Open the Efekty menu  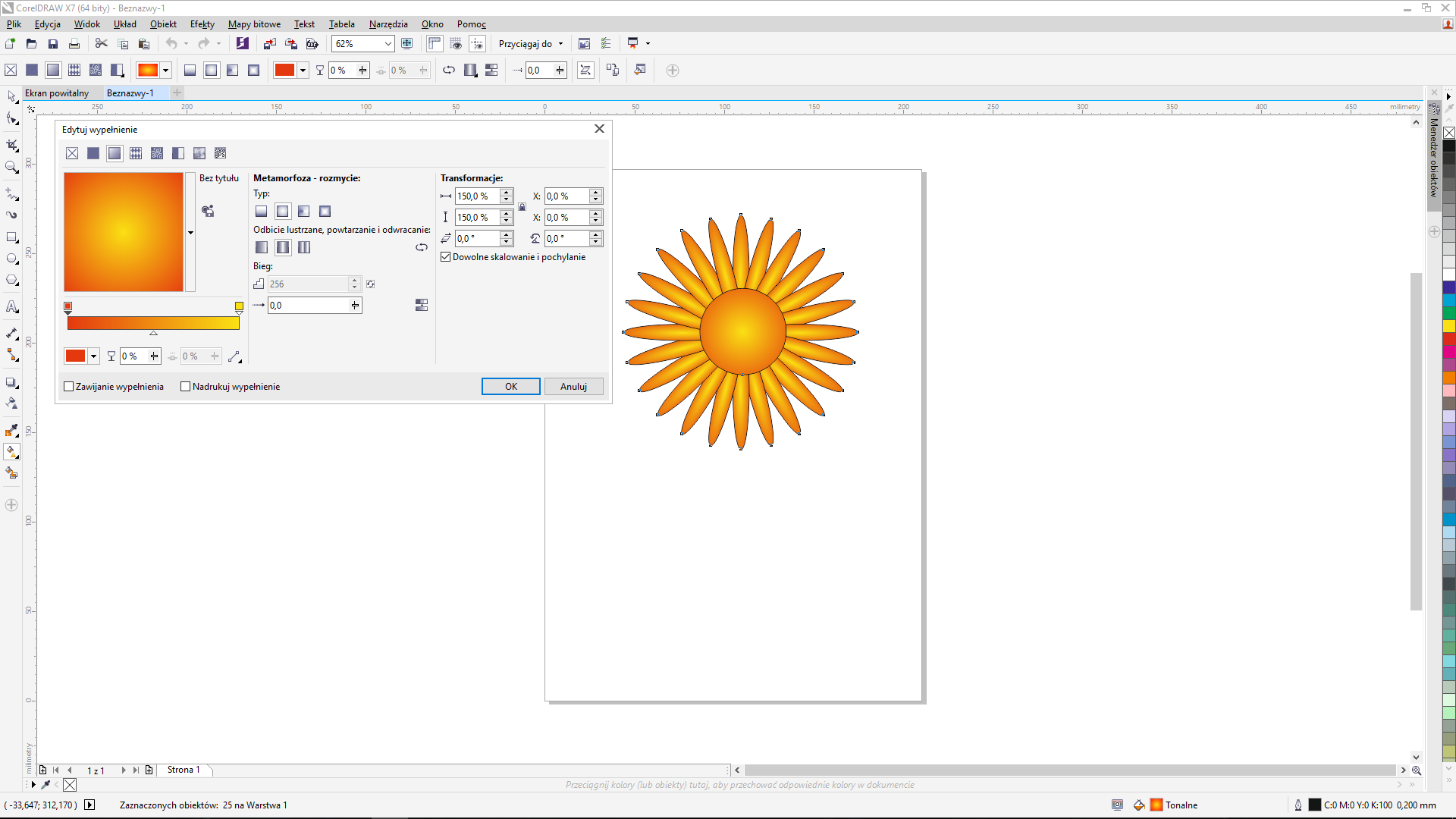tap(202, 24)
